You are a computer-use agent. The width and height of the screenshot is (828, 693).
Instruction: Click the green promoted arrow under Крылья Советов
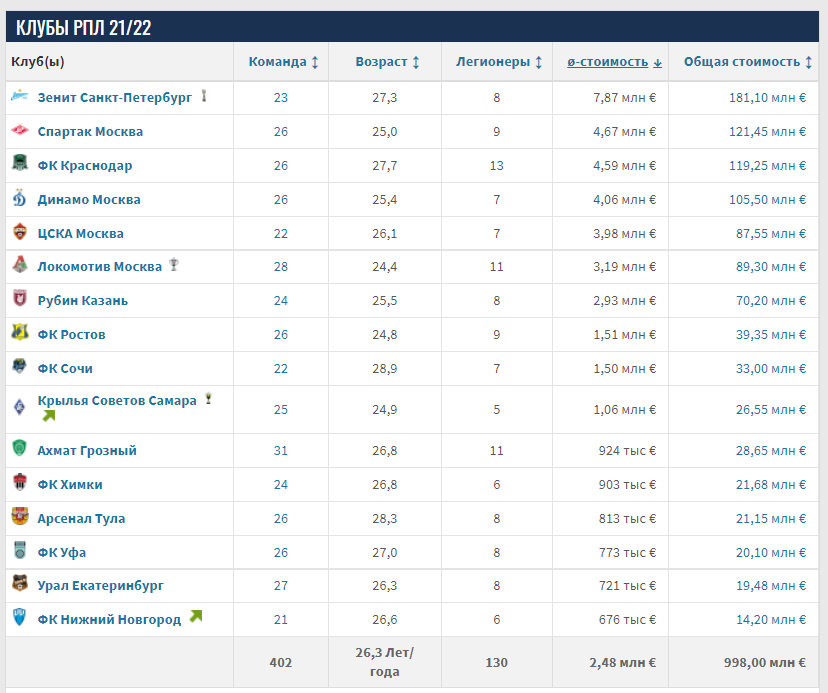(x=49, y=416)
